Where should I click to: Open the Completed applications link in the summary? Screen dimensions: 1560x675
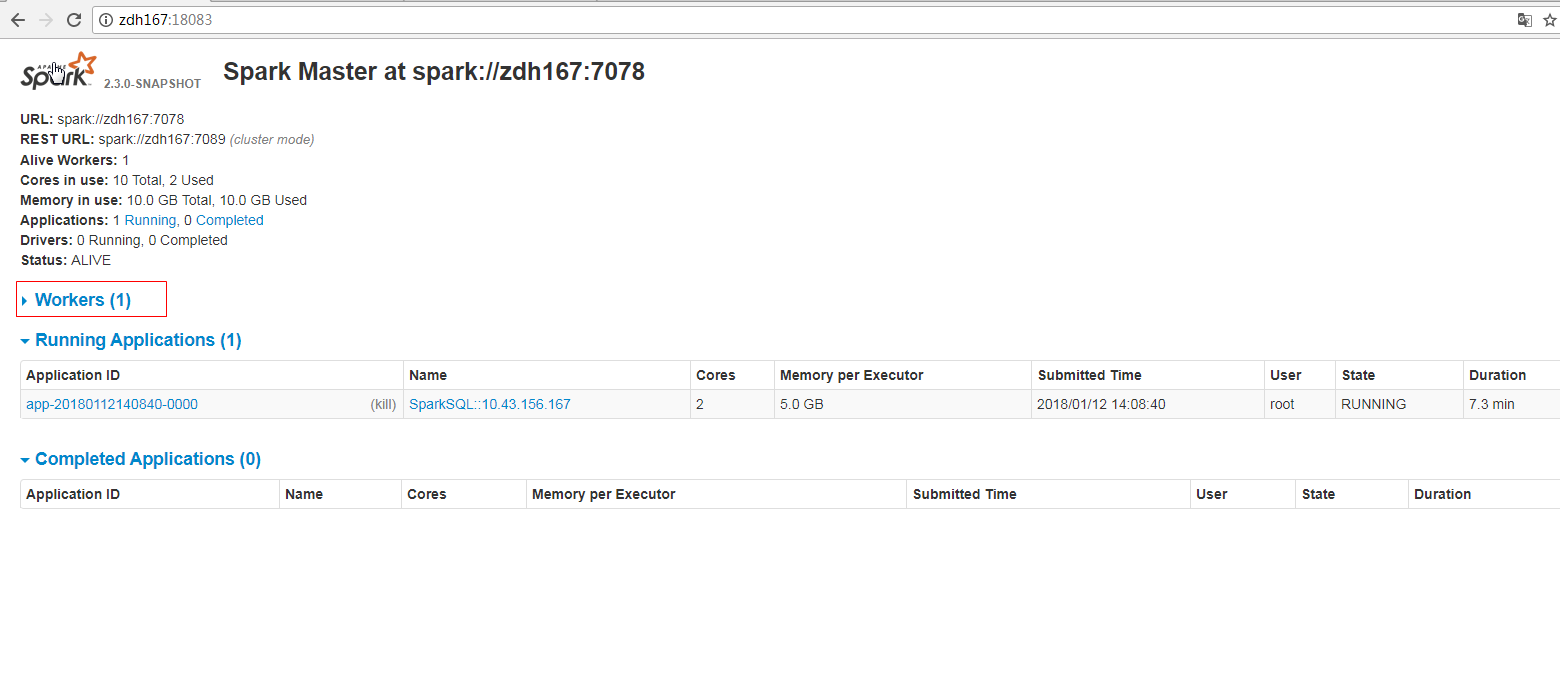pos(230,220)
